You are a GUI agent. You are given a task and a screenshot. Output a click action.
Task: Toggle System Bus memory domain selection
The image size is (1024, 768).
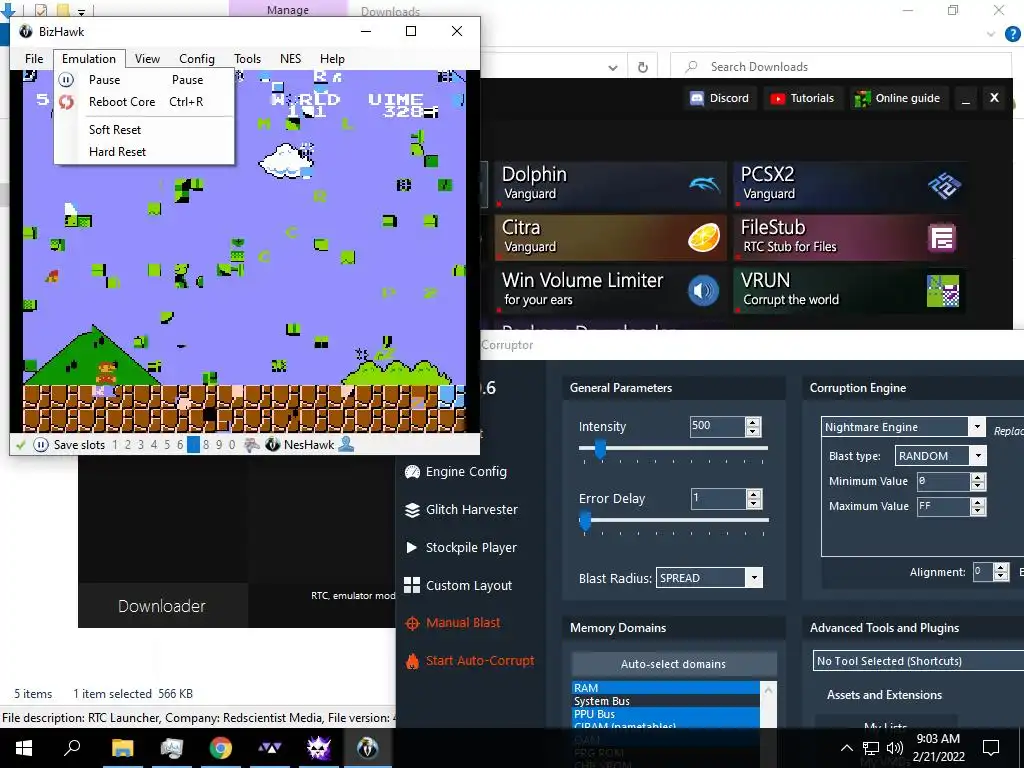coord(665,701)
